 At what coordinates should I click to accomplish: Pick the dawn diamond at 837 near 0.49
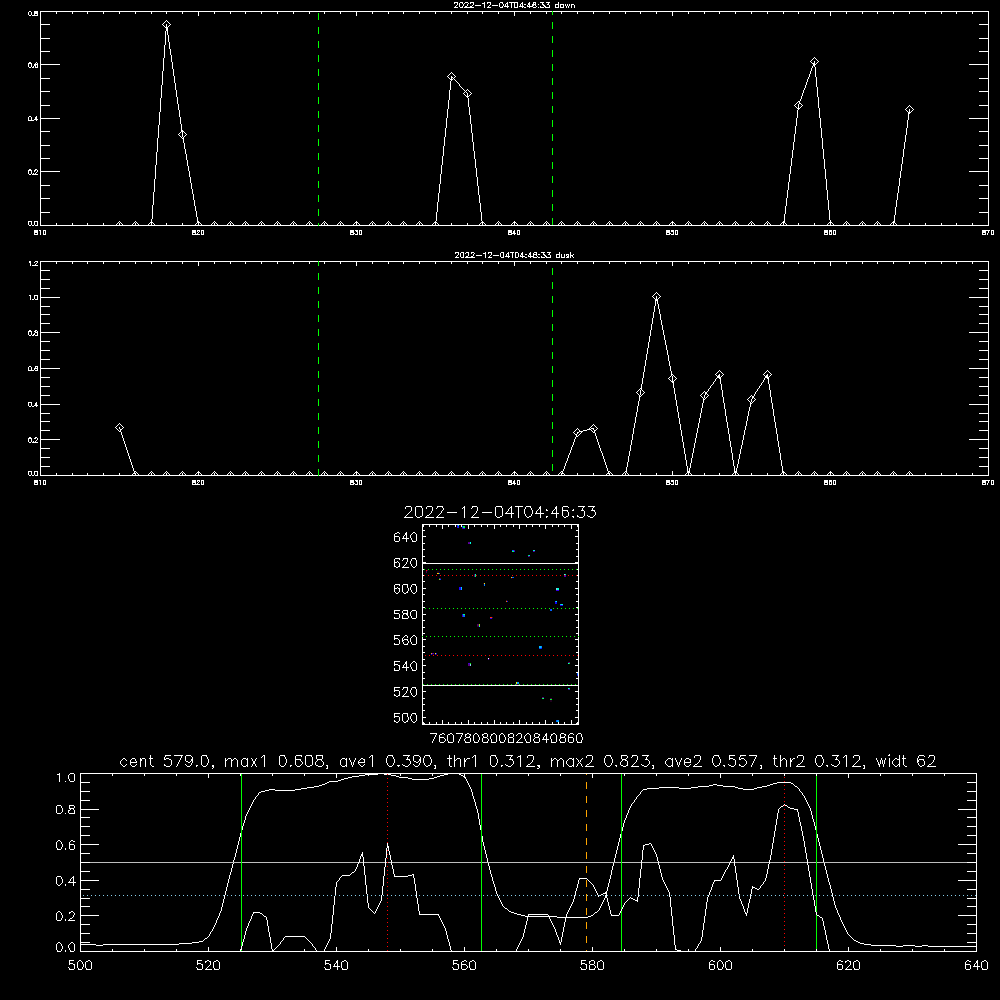(x=467, y=94)
